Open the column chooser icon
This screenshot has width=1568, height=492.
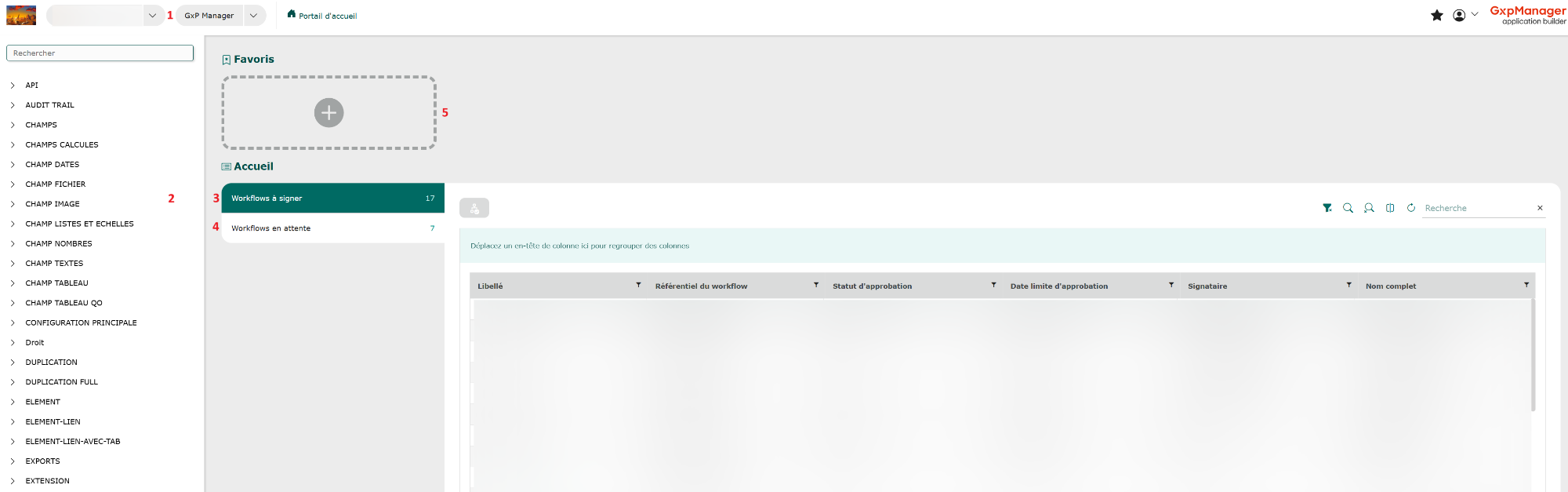pos(1390,208)
